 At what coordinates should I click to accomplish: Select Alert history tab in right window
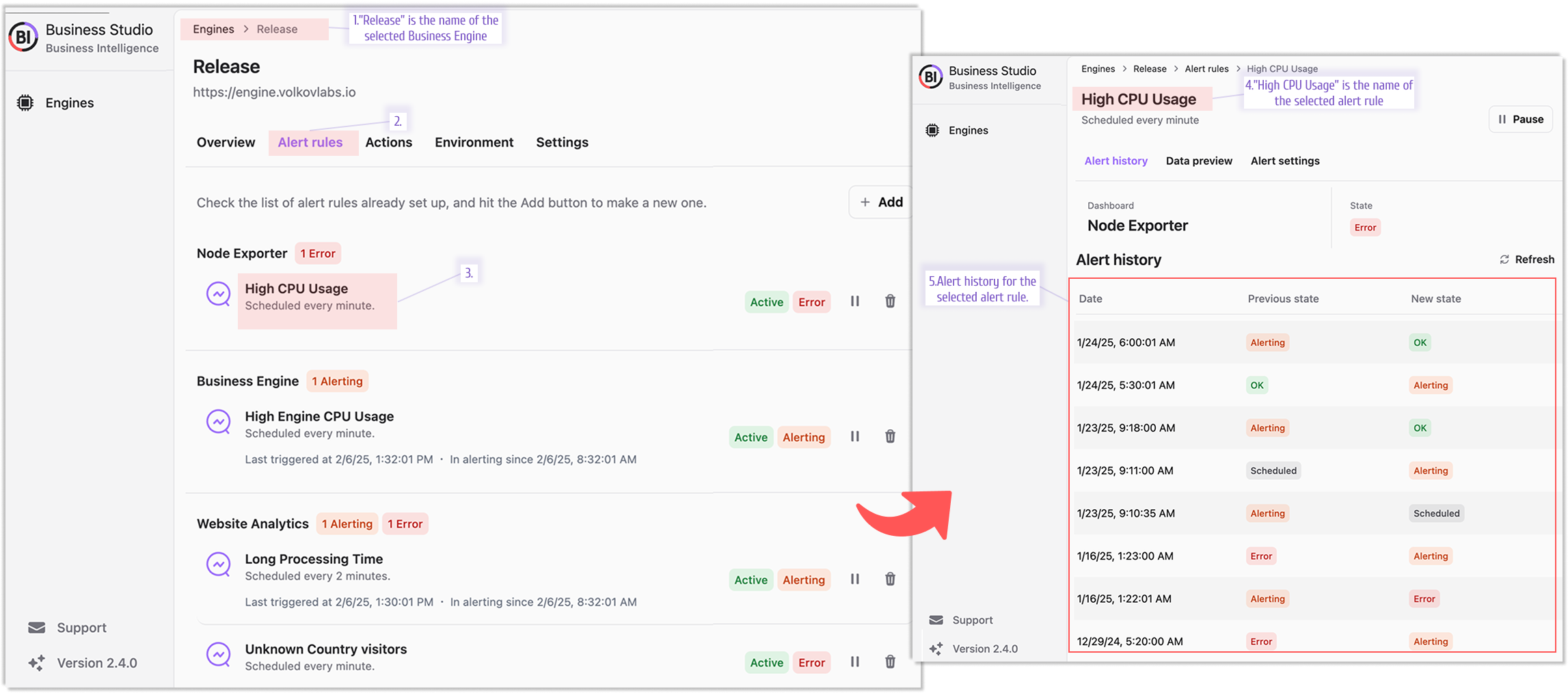coord(1116,161)
